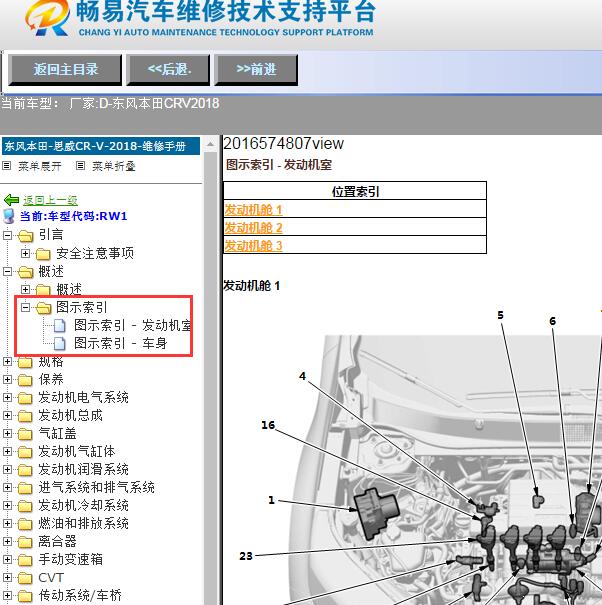Click the 图示索引 - 发动机室 document icon
The width and height of the screenshot is (602, 605).
point(59,325)
